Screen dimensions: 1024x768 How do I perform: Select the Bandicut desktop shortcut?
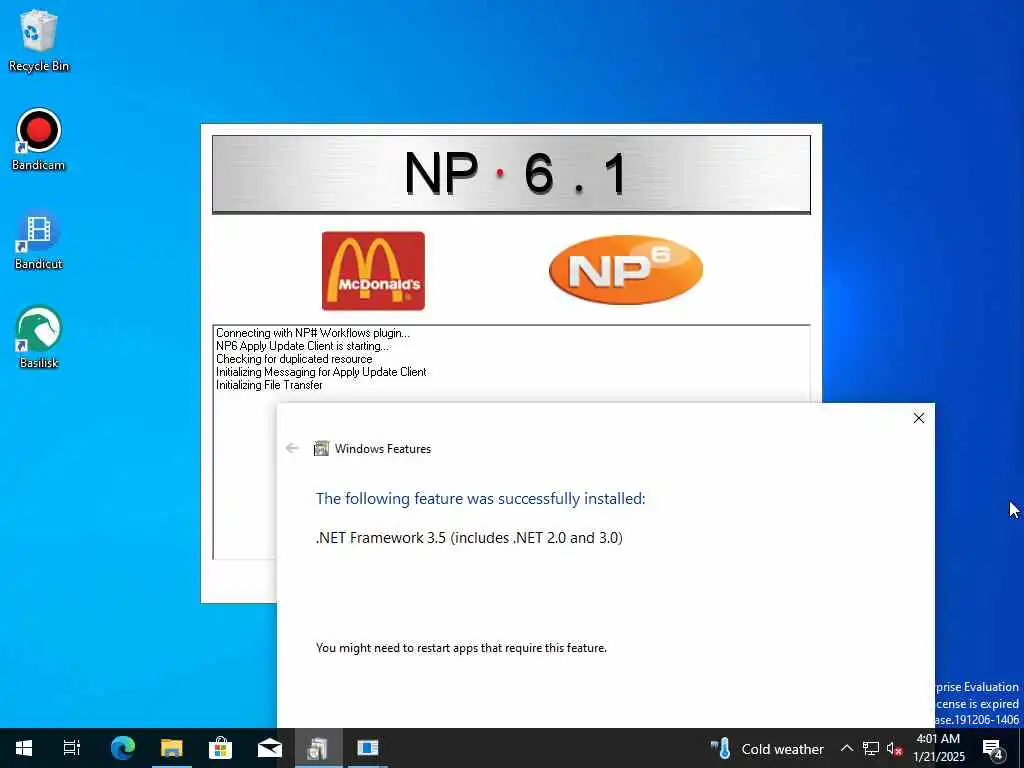point(39,239)
